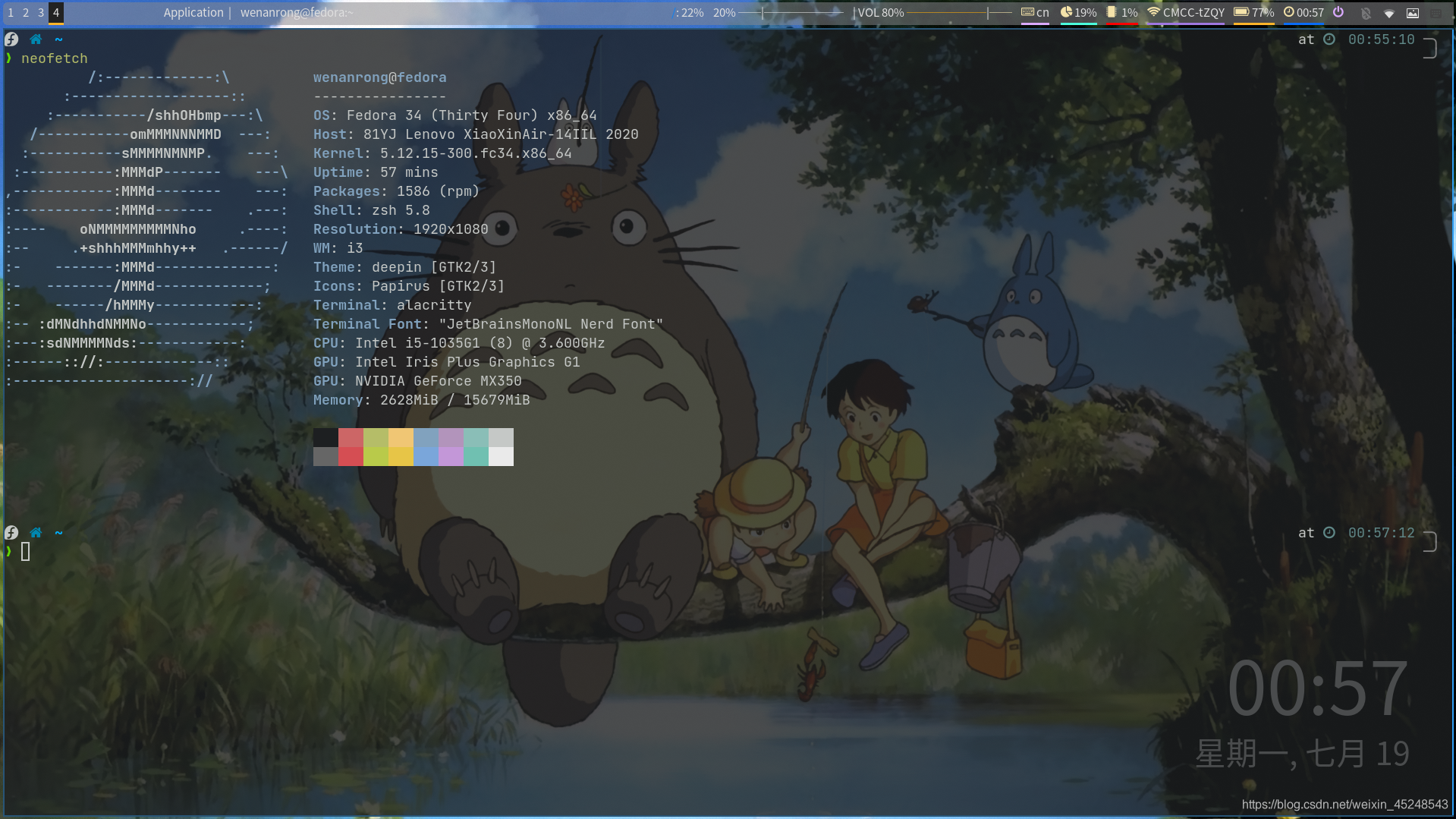The height and width of the screenshot is (819, 1456).
Task: Switch to workspace 3 in the bar
Action: (41, 12)
